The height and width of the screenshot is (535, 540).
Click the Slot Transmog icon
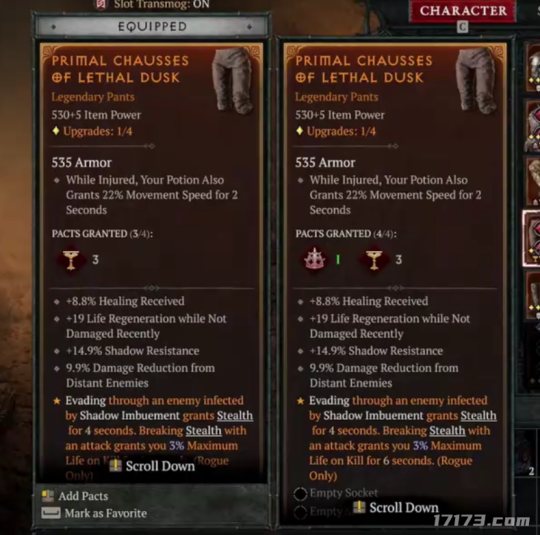click(x=101, y=4)
